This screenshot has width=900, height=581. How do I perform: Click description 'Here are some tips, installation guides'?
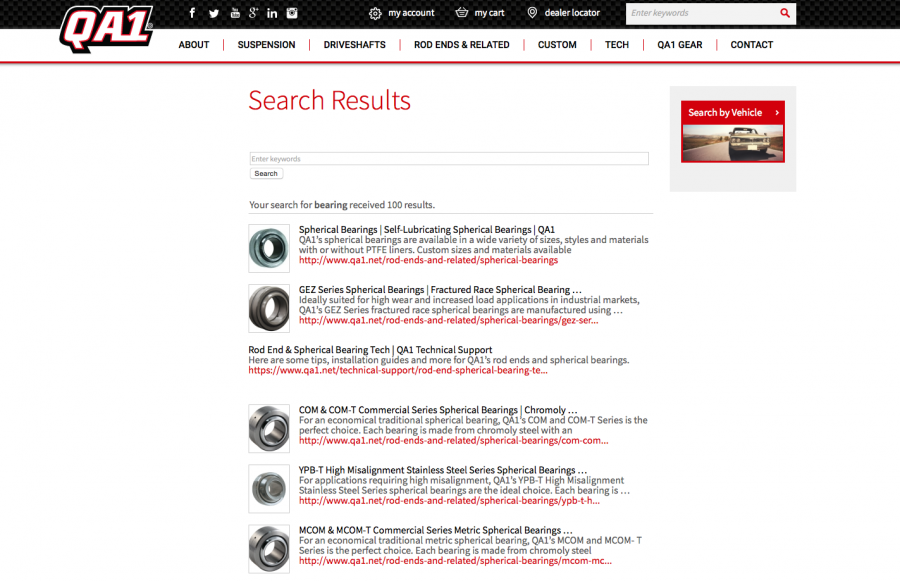click(x=439, y=360)
